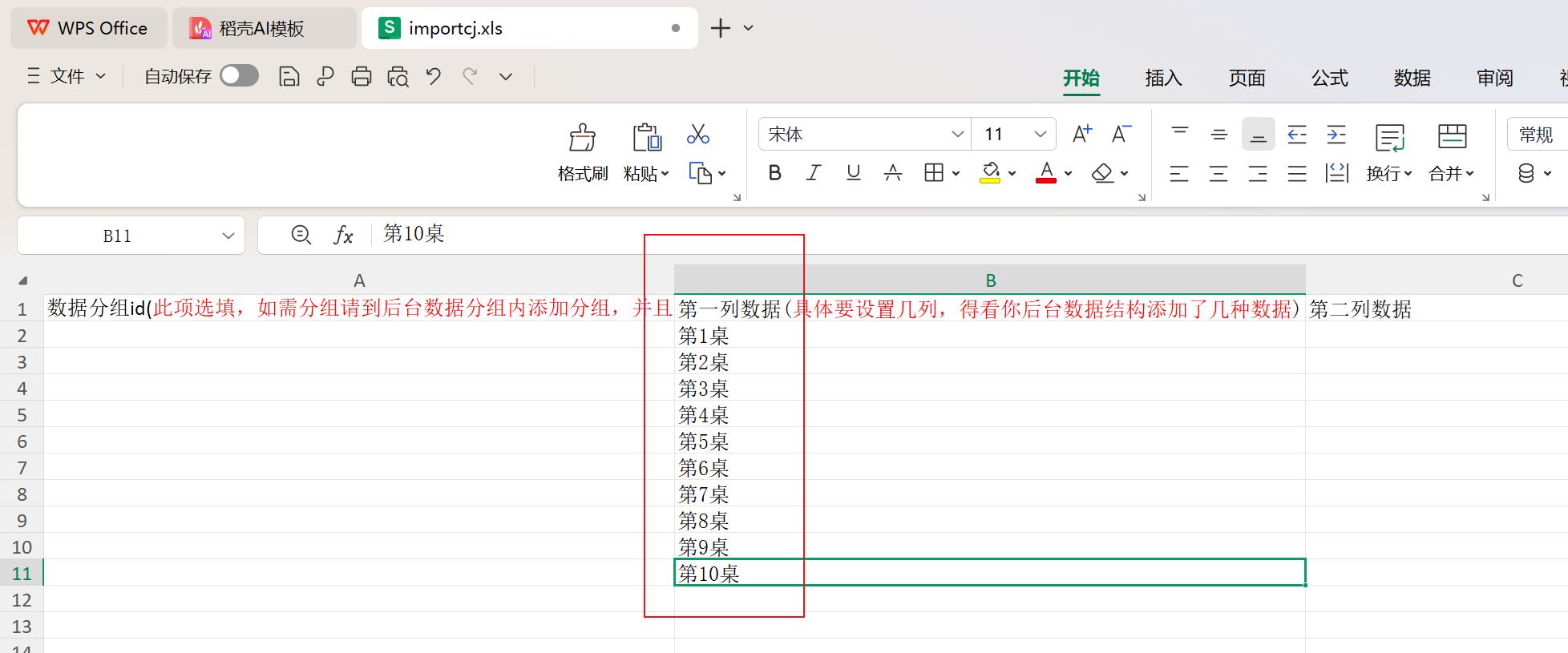Apply the yellow fill color bucket
1568x653 pixels.
[x=991, y=173]
